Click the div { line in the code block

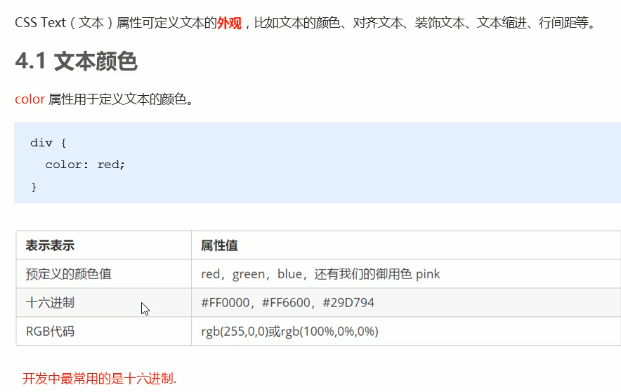48,143
